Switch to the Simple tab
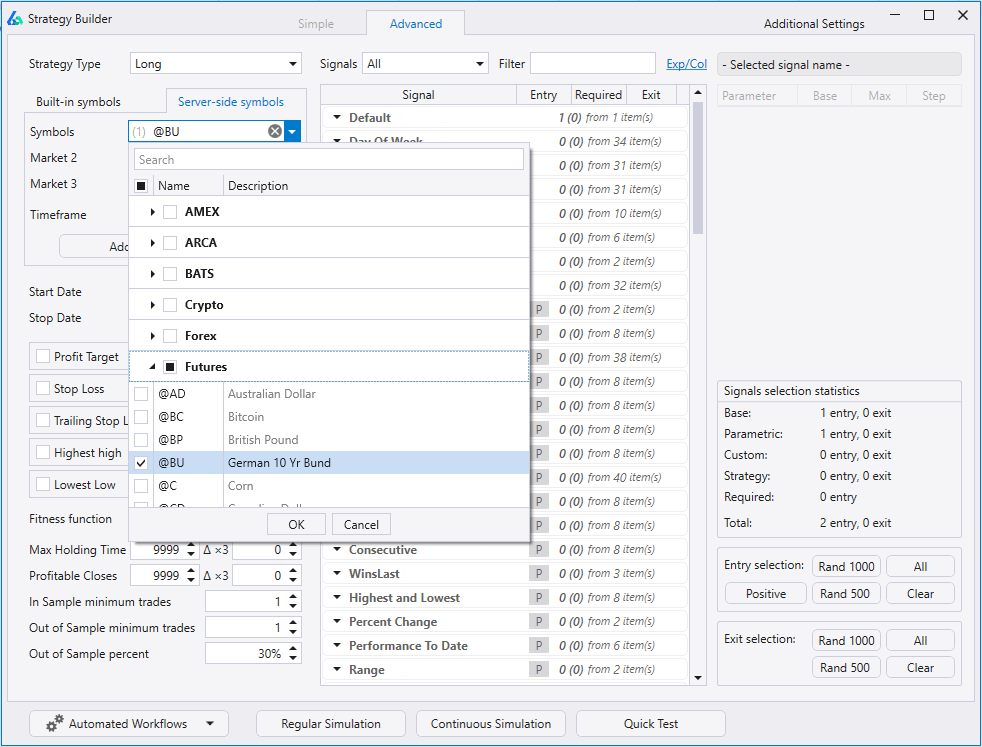 click(316, 24)
